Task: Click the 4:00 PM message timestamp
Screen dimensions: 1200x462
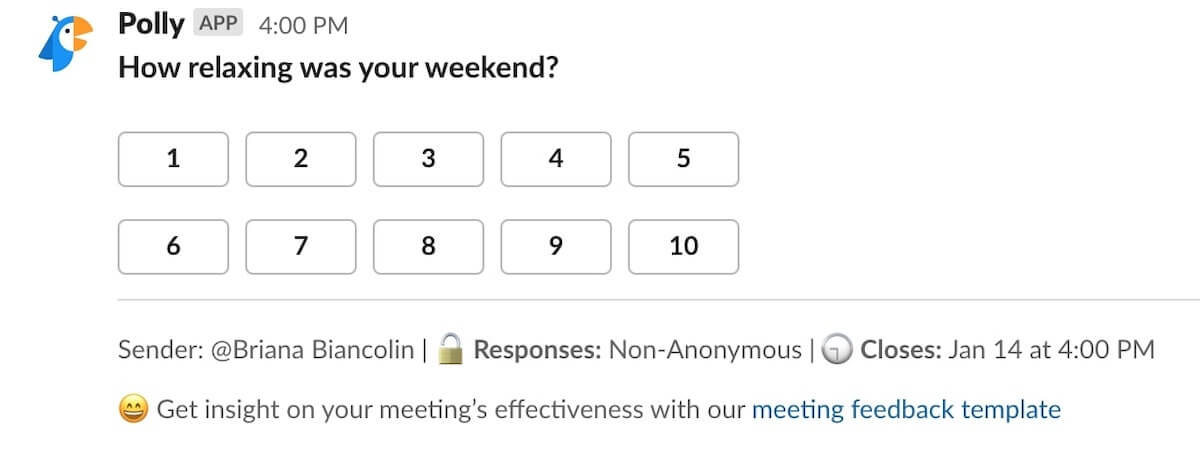Action: pos(303,26)
